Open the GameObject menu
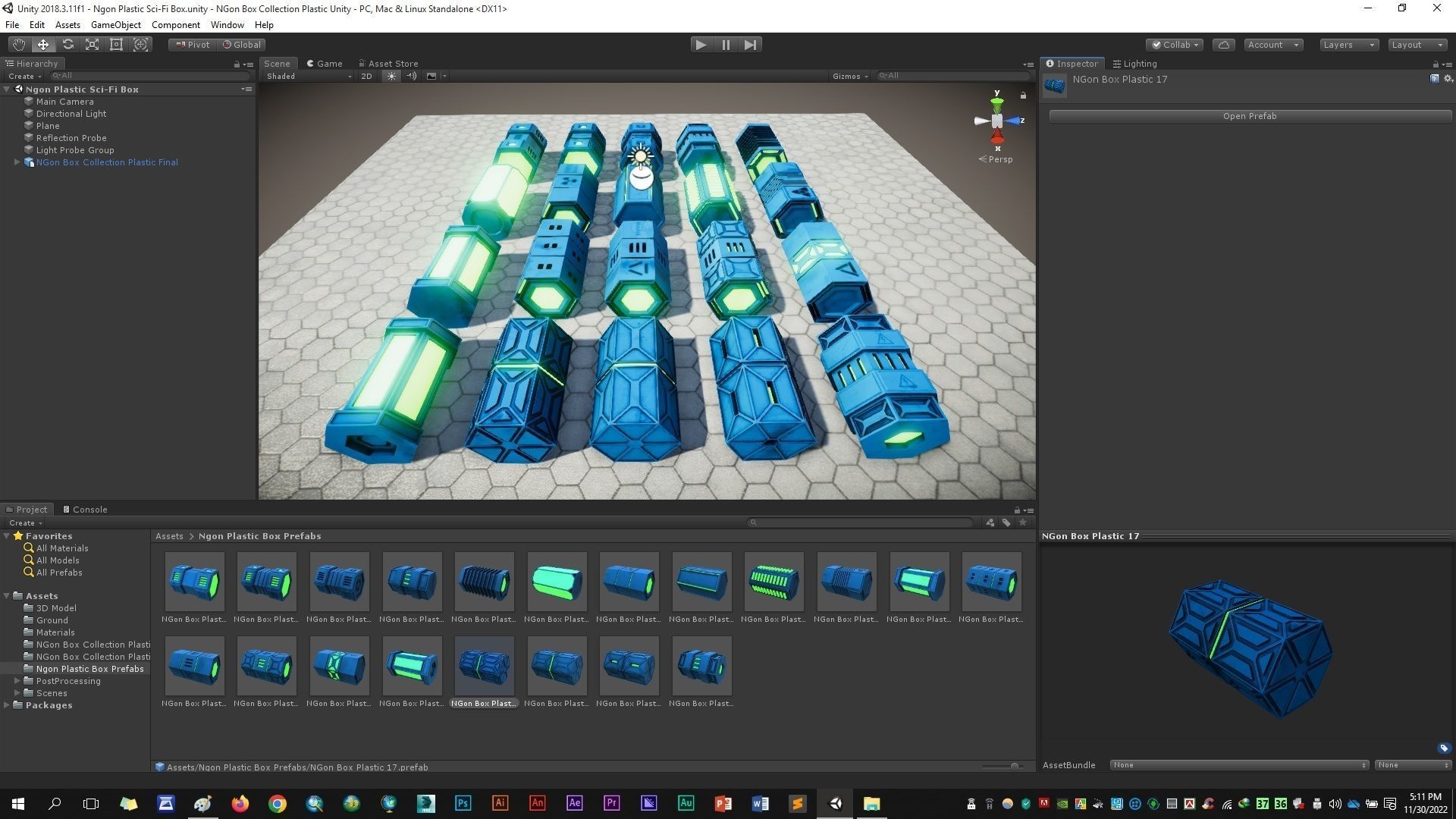 (115, 25)
